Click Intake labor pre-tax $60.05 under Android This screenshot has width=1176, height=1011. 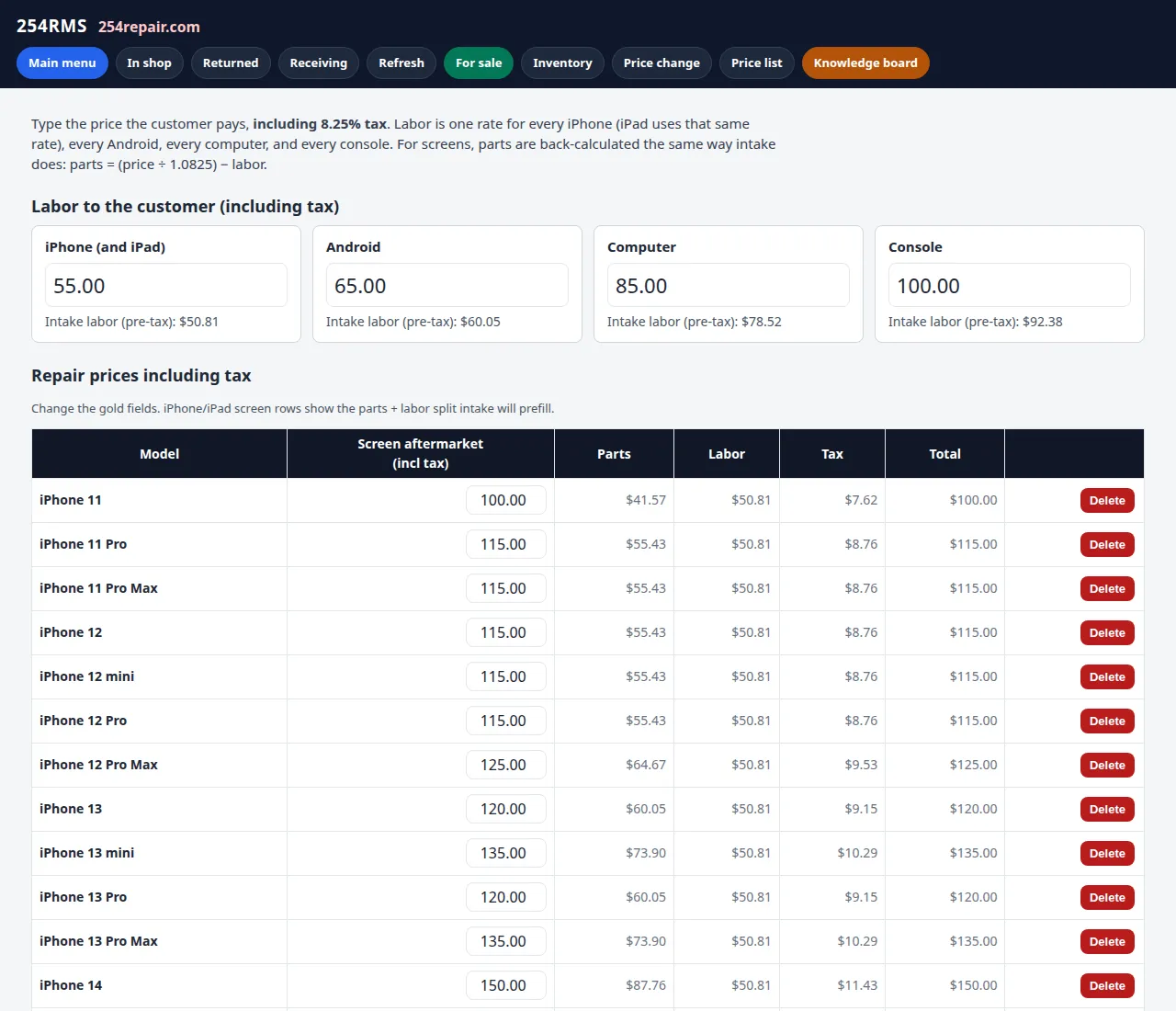tap(413, 322)
